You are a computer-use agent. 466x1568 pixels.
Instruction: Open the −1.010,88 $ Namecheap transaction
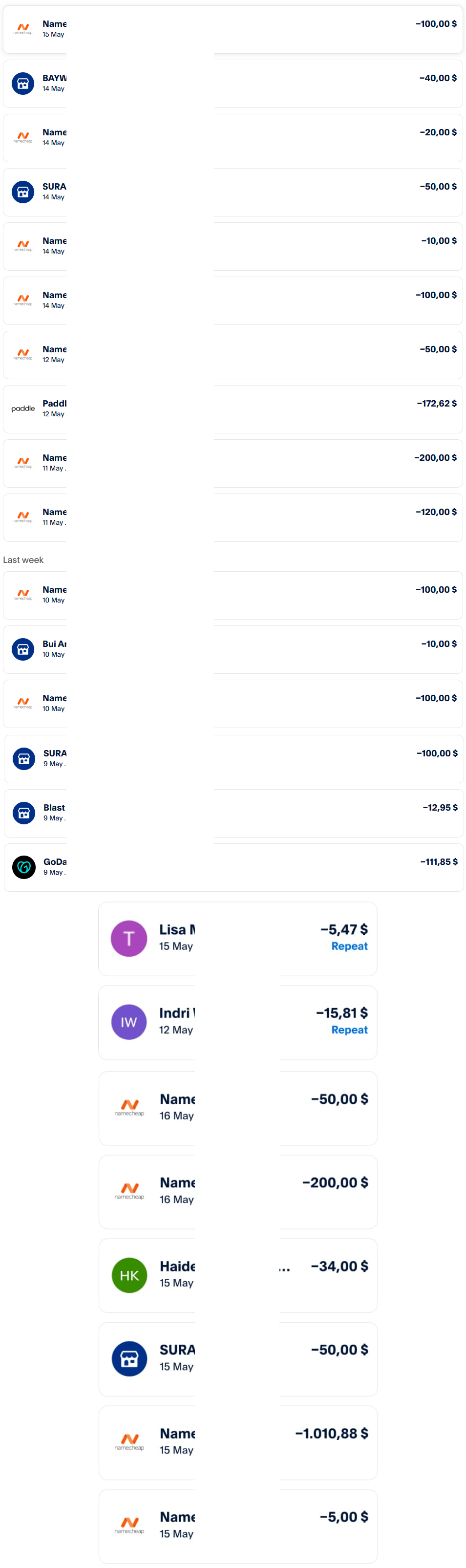pos(238,1442)
